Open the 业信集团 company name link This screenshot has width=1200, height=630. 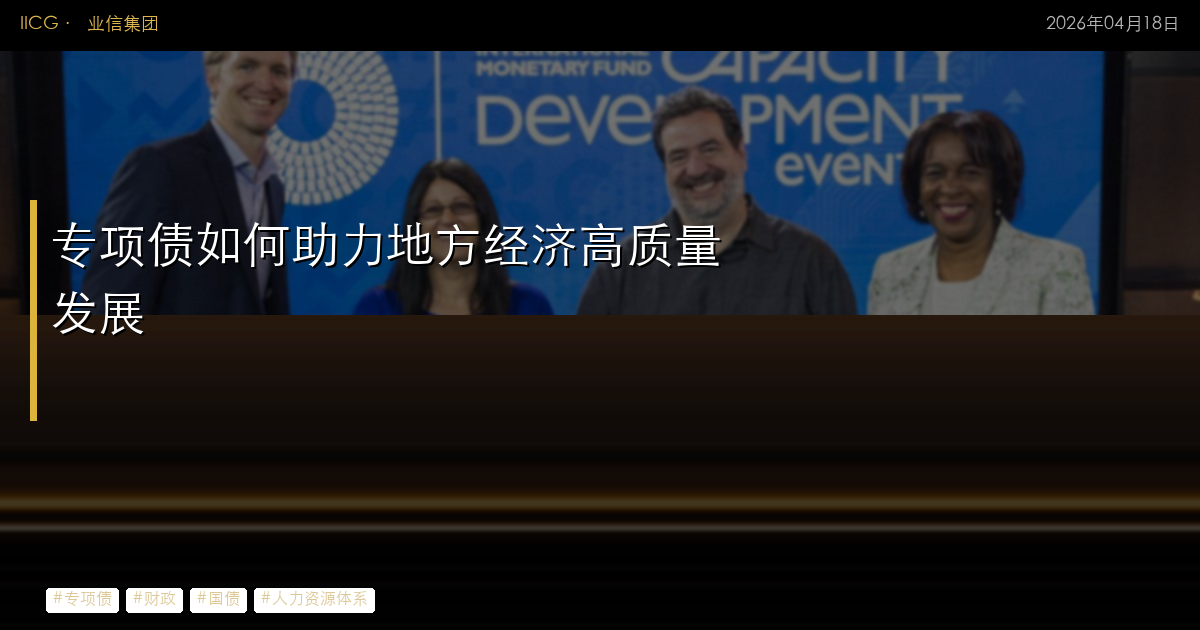(x=123, y=24)
